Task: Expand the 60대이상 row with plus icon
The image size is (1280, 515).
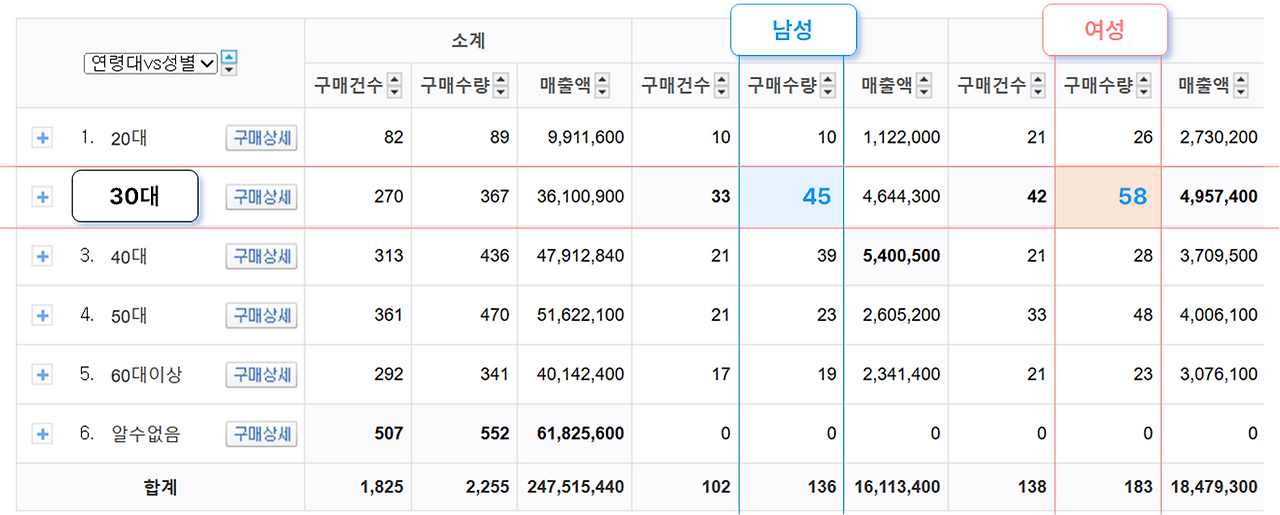Action: coord(42,374)
